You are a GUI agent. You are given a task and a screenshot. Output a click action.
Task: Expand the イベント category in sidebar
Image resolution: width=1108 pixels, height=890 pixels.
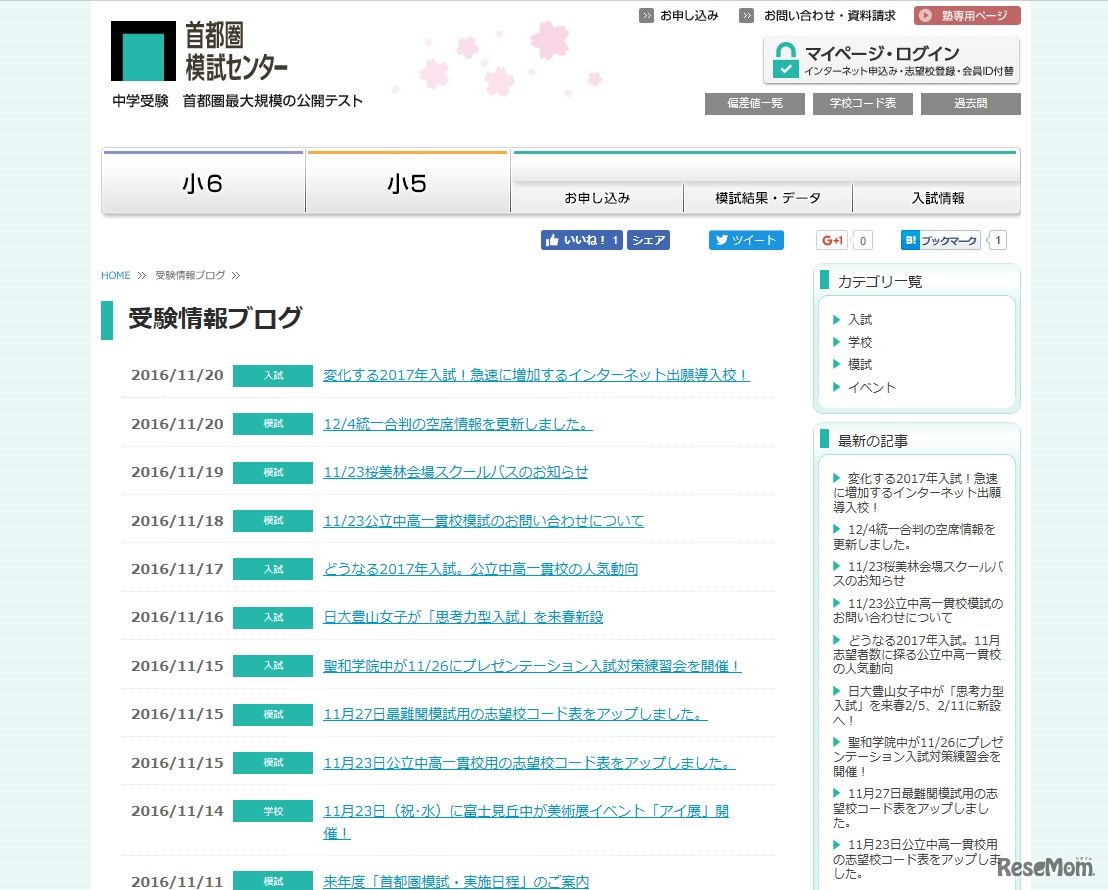(x=871, y=387)
